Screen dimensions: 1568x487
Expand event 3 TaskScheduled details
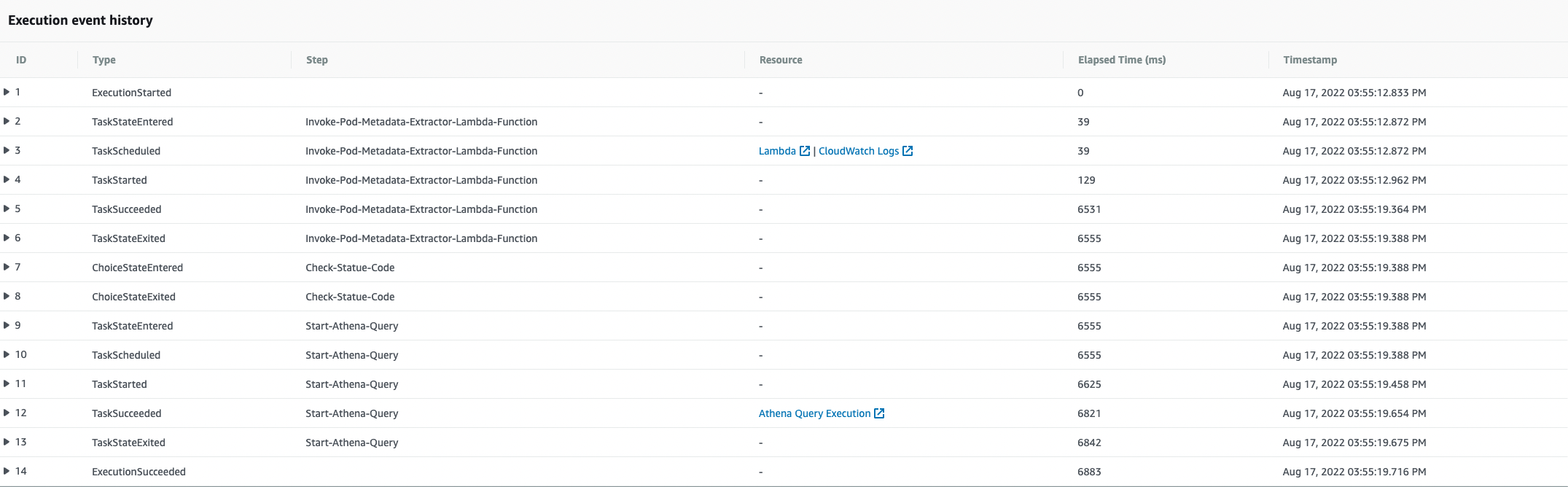click(x=7, y=150)
